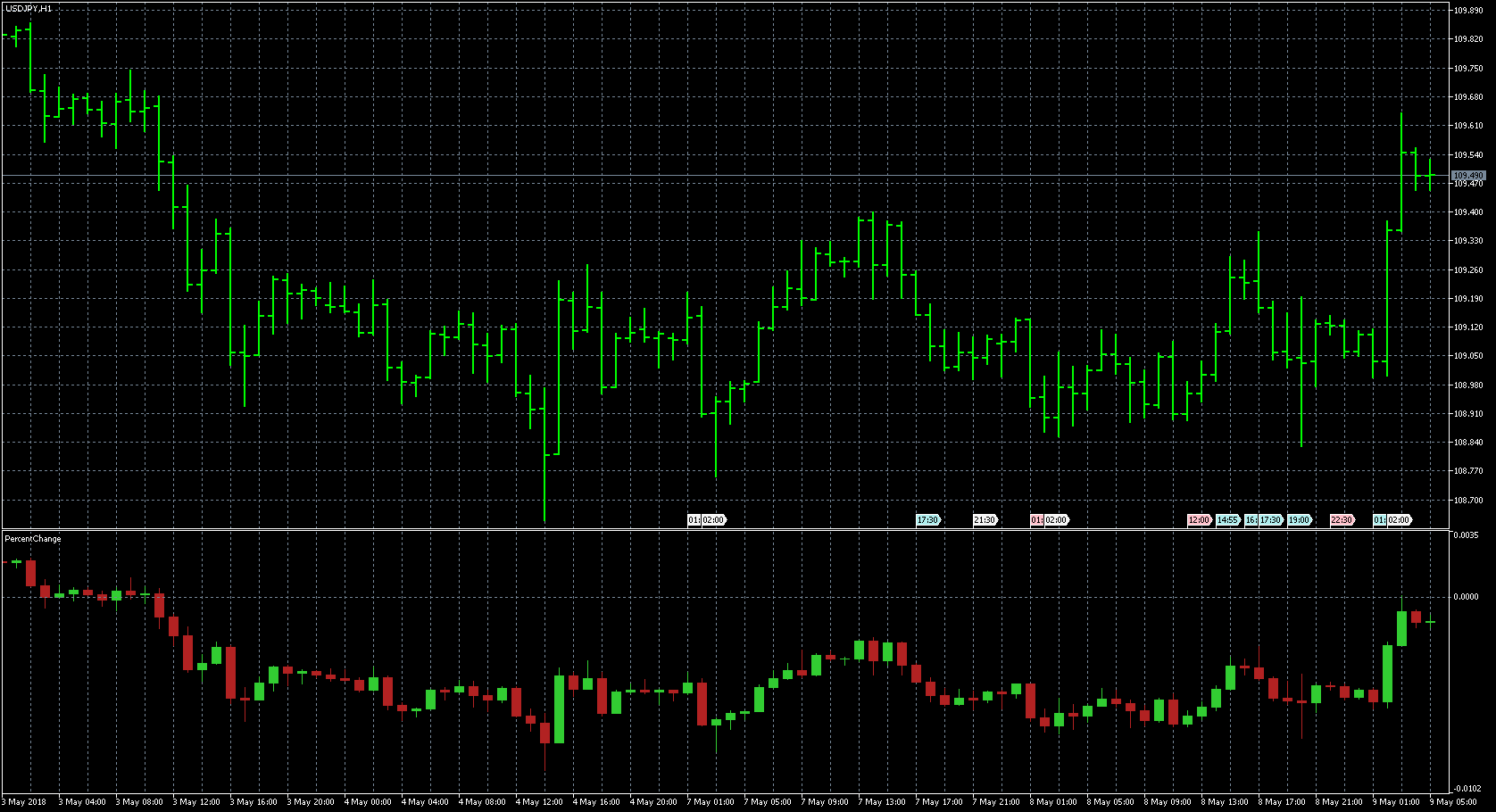This screenshot has width=1496, height=812.
Task: Click the -0.0102 indicator scale value
Action: point(1467,789)
